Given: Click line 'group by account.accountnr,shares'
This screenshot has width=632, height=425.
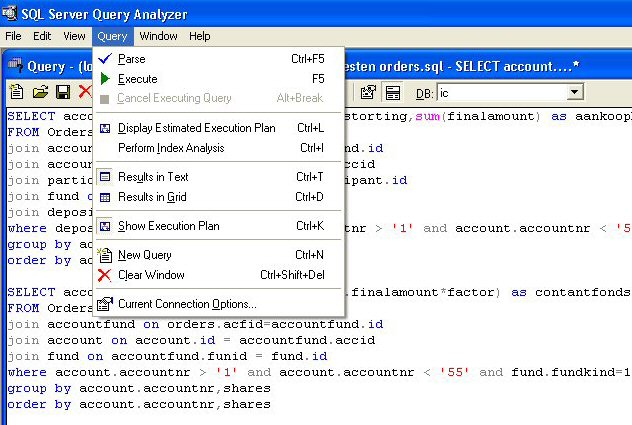Looking at the screenshot, I should [139, 388].
